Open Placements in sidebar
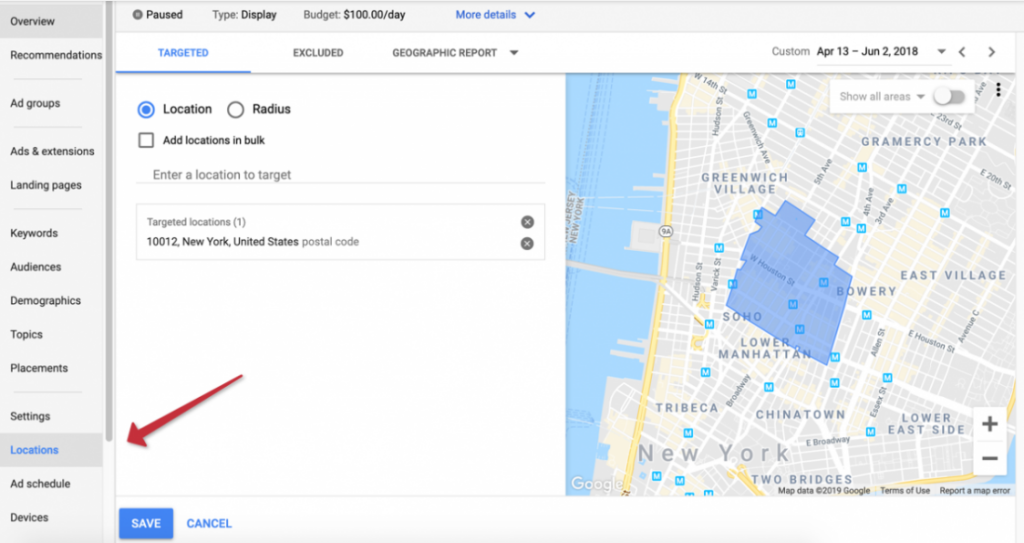Viewport: 1024px width, 543px height. click(x=39, y=368)
